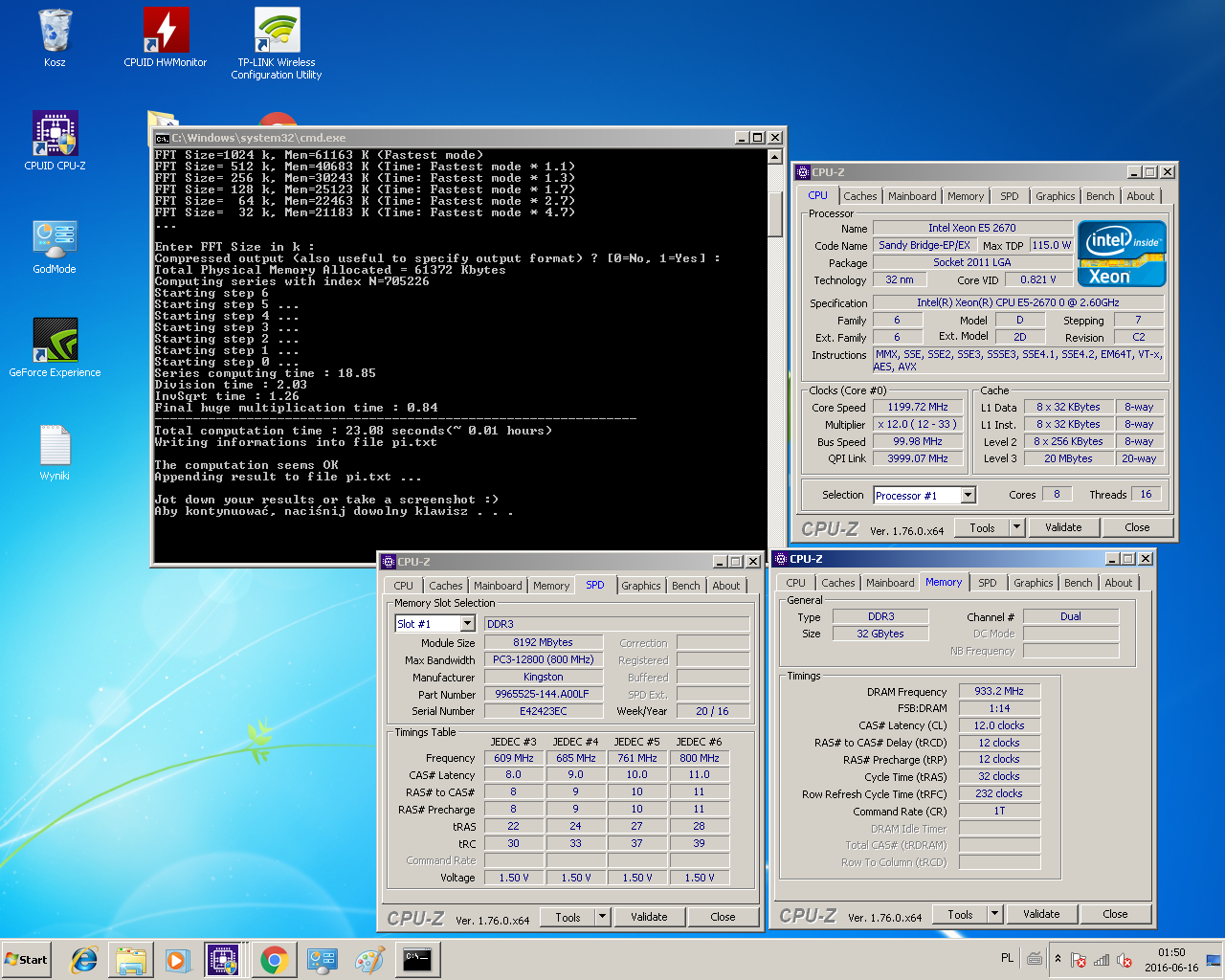Click PC3-12800 (800 MHz) bandwidth field
The width and height of the screenshot is (1225, 980).
[x=542, y=659]
